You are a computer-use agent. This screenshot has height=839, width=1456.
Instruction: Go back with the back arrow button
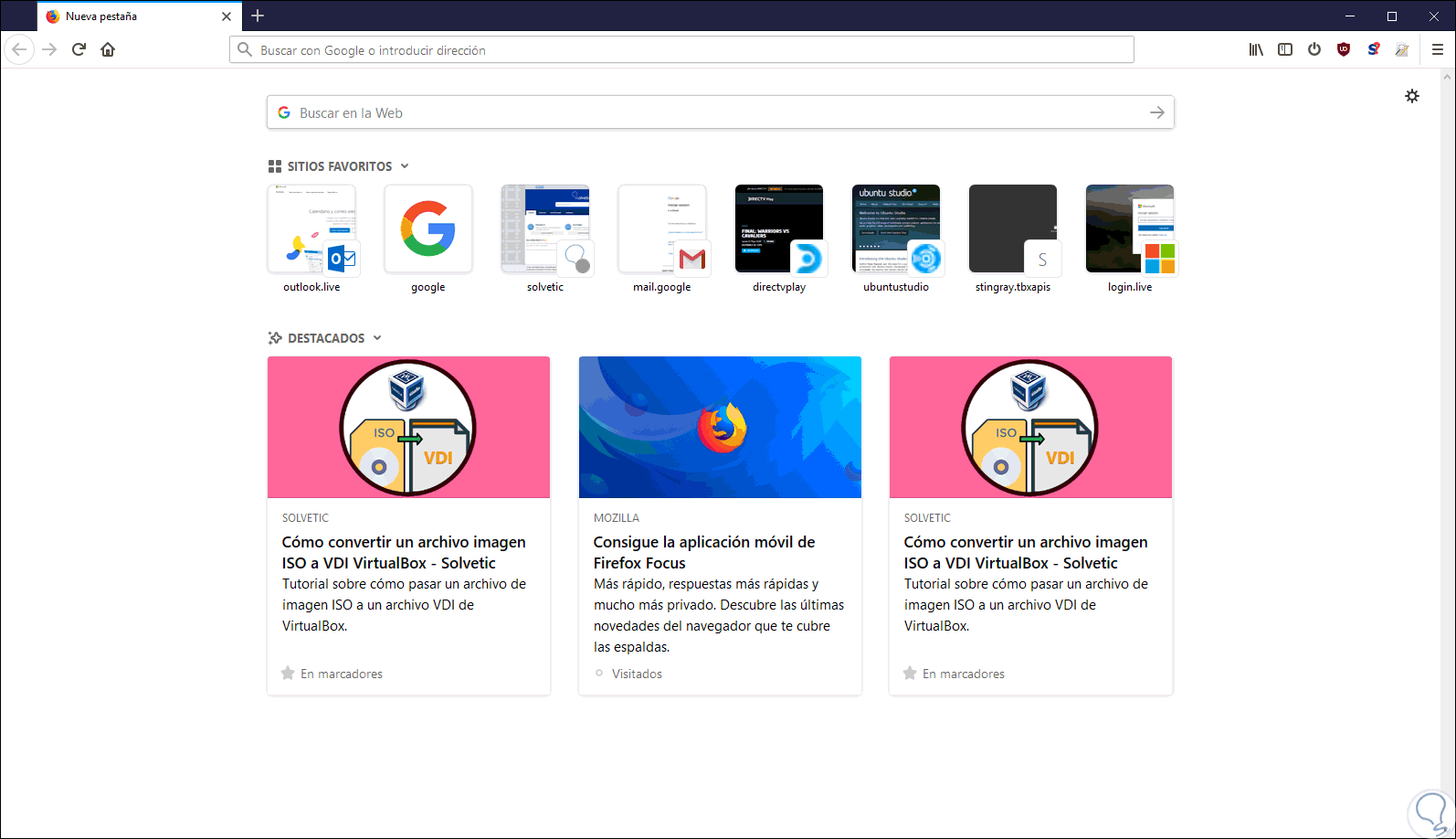coord(19,49)
